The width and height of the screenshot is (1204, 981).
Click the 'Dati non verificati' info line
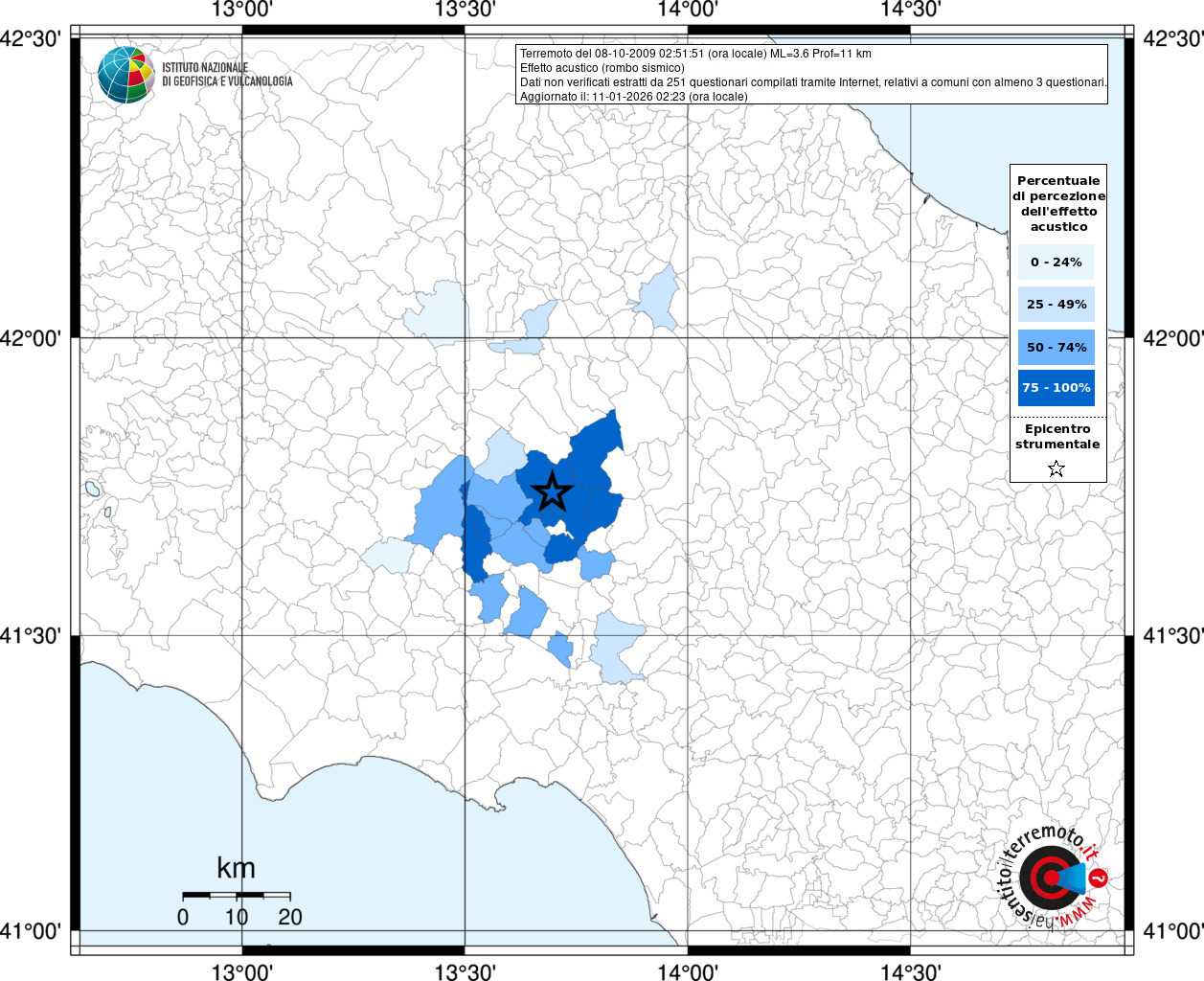[813, 82]
